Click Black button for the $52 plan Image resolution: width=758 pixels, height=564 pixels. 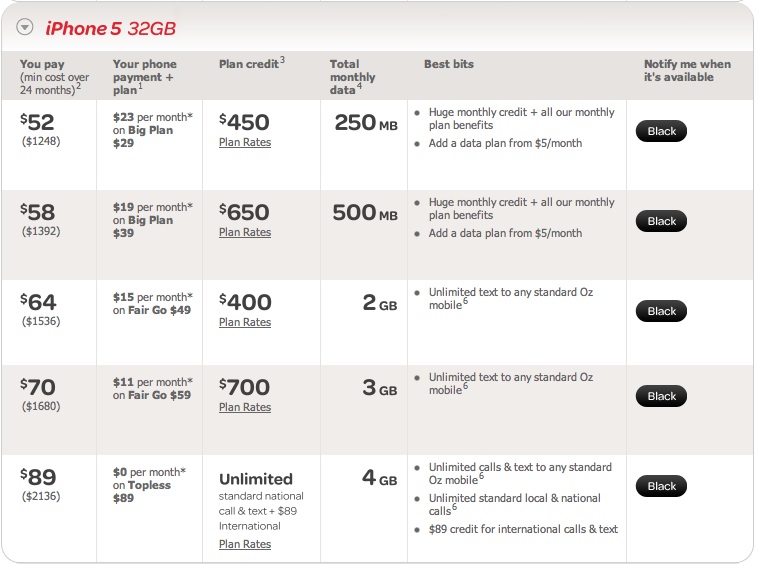[662, 131]
